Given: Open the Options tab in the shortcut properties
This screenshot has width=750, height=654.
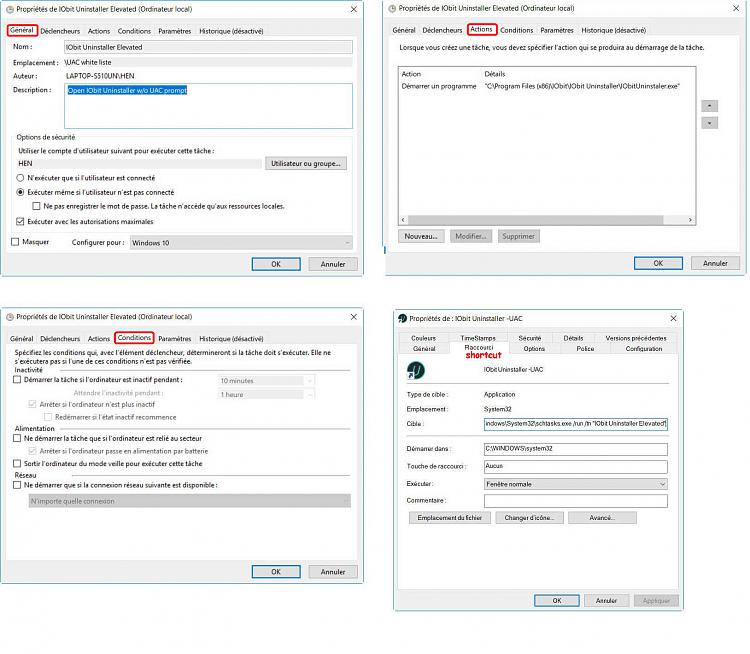Looking at the screenshot, I should click(x=534, y=349).
